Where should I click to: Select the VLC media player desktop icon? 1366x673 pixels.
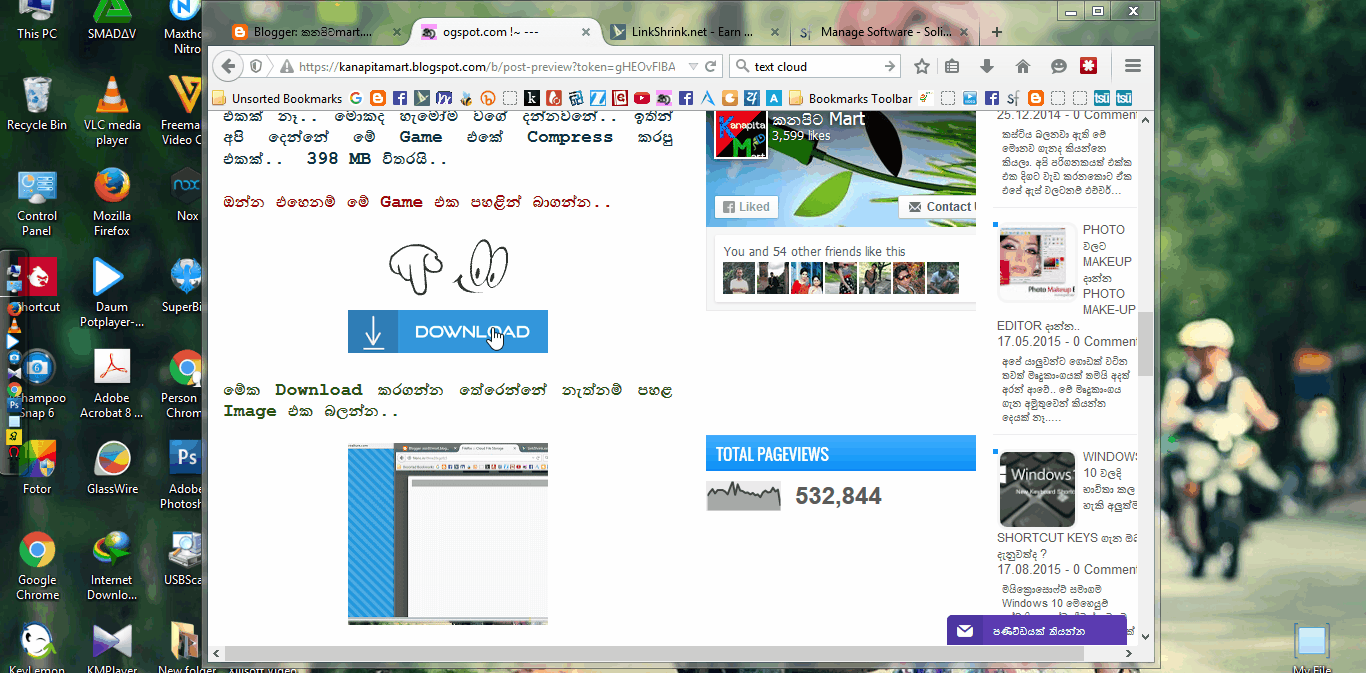click(112, 112)
